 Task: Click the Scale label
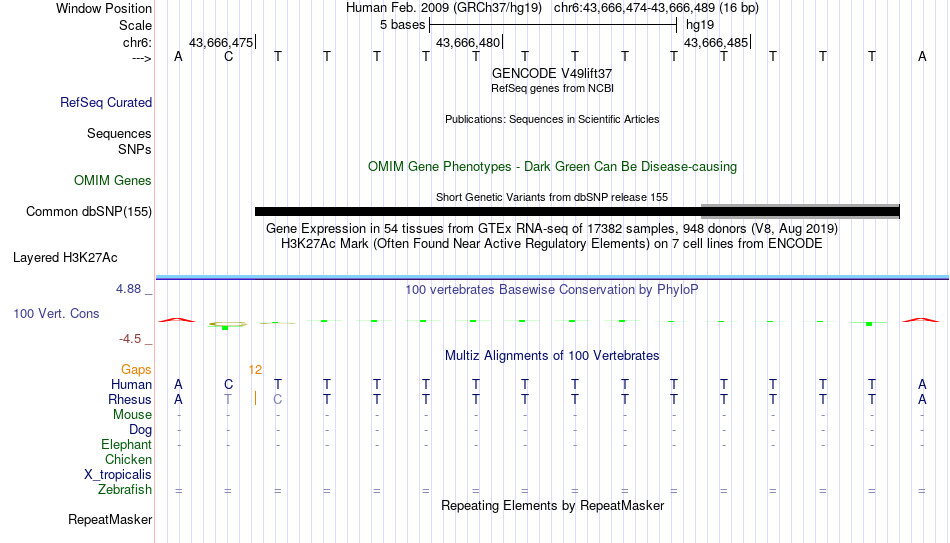click(x=135, y=25)
